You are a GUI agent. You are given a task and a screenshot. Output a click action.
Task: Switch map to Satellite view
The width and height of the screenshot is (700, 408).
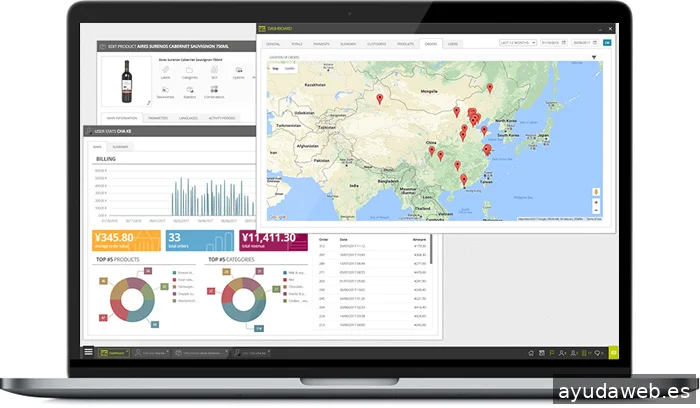tap(290, 68)
